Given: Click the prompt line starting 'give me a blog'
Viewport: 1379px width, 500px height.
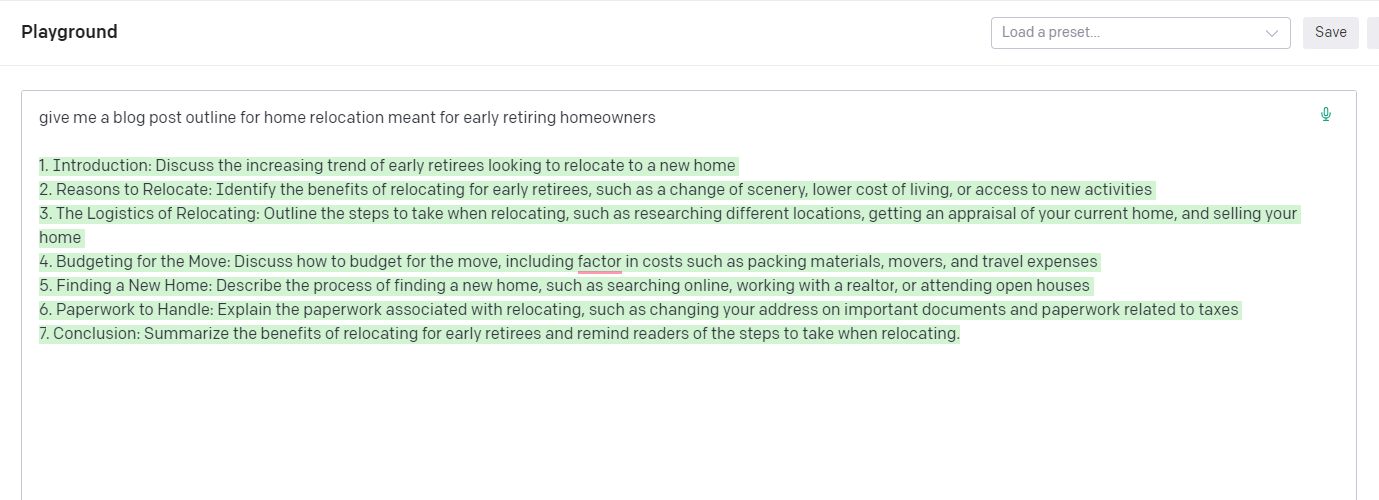Looking at the screenshot, I should pyautogui.click(x=347, y=118).
